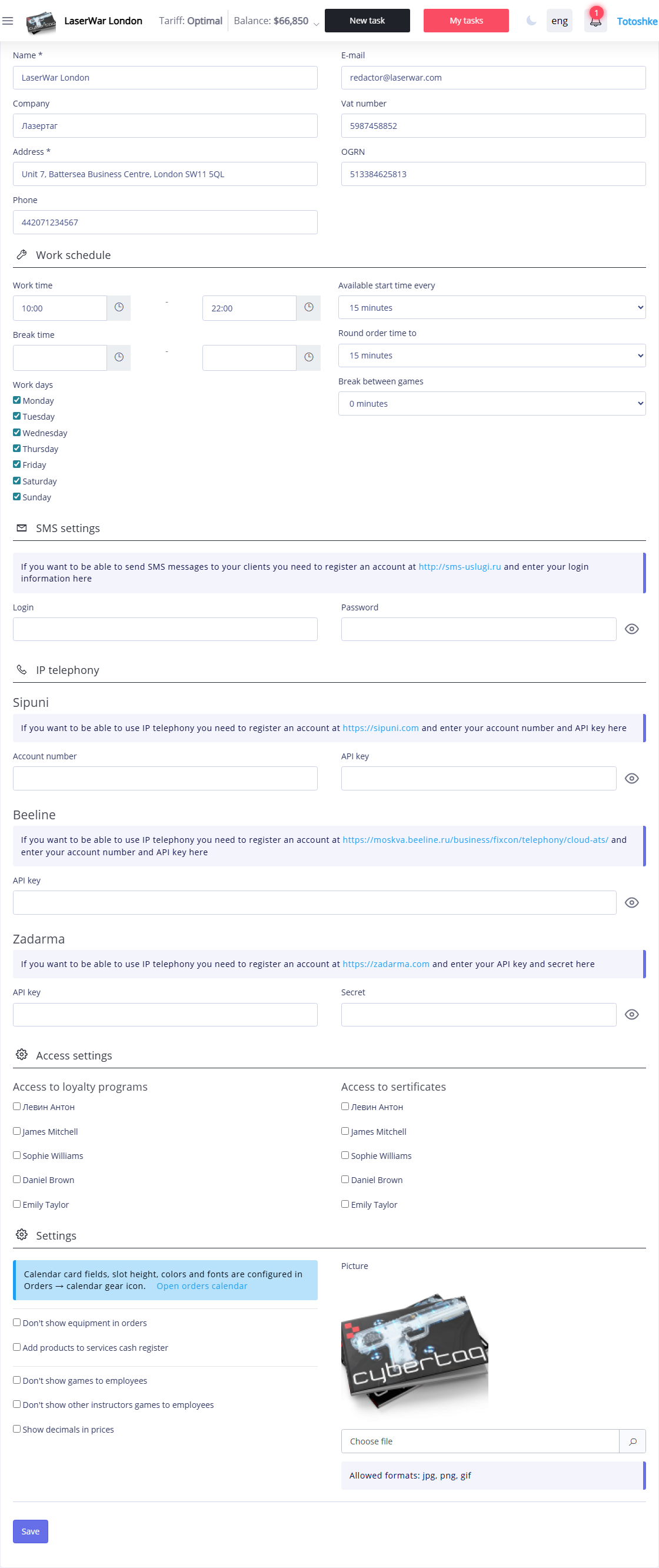Follow the http://sms-uslugi.ru link

(460, 566)
